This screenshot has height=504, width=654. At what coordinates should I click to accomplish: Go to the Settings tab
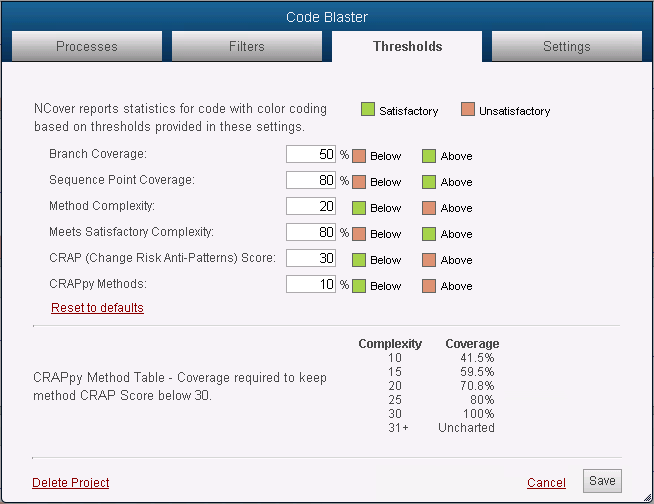(x=566, y=46)
